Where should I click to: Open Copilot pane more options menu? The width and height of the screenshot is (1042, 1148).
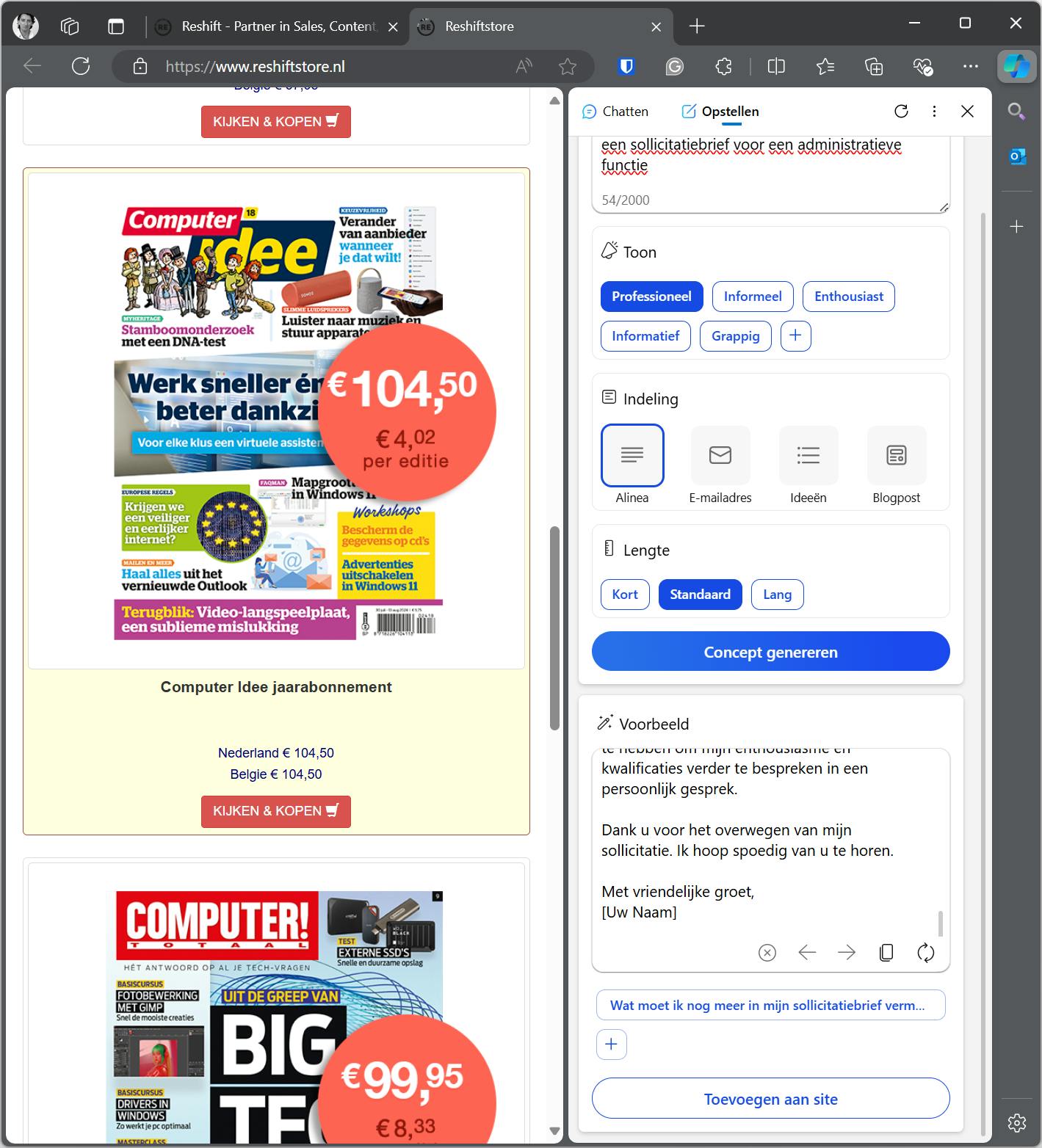point(934,112)
